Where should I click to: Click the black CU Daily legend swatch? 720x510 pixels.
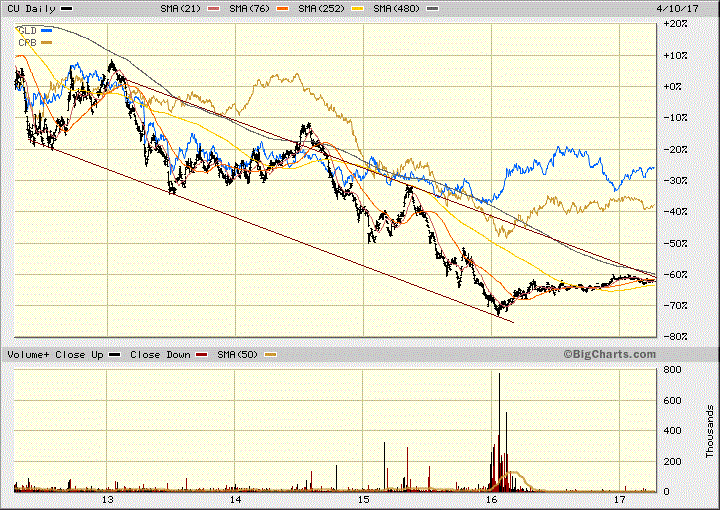[67, 9]
